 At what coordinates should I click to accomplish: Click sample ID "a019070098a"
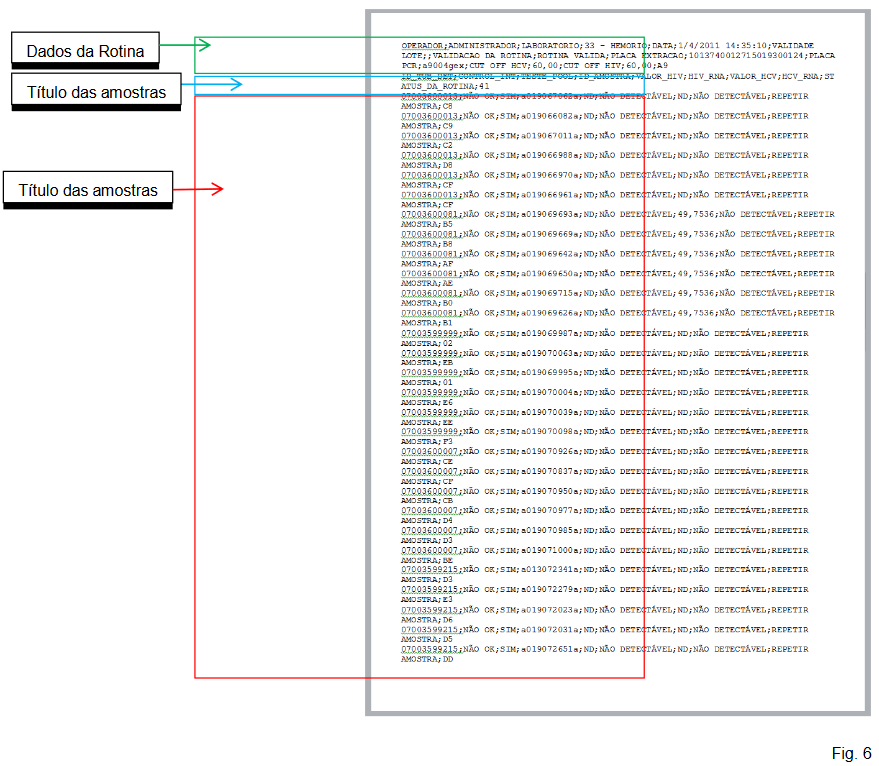coord(550,432)
